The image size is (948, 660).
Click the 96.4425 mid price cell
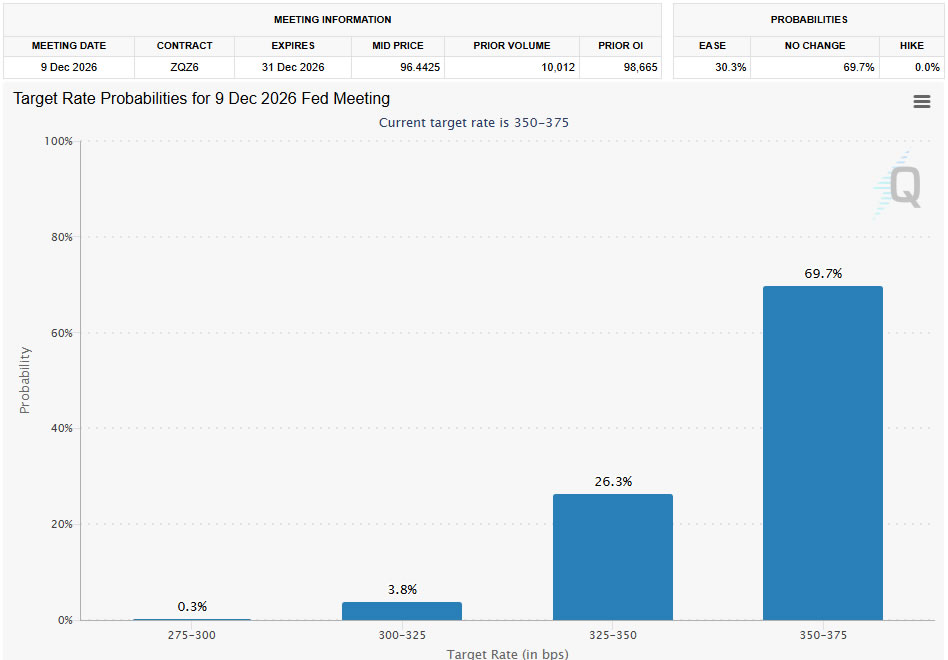point(398,67)
